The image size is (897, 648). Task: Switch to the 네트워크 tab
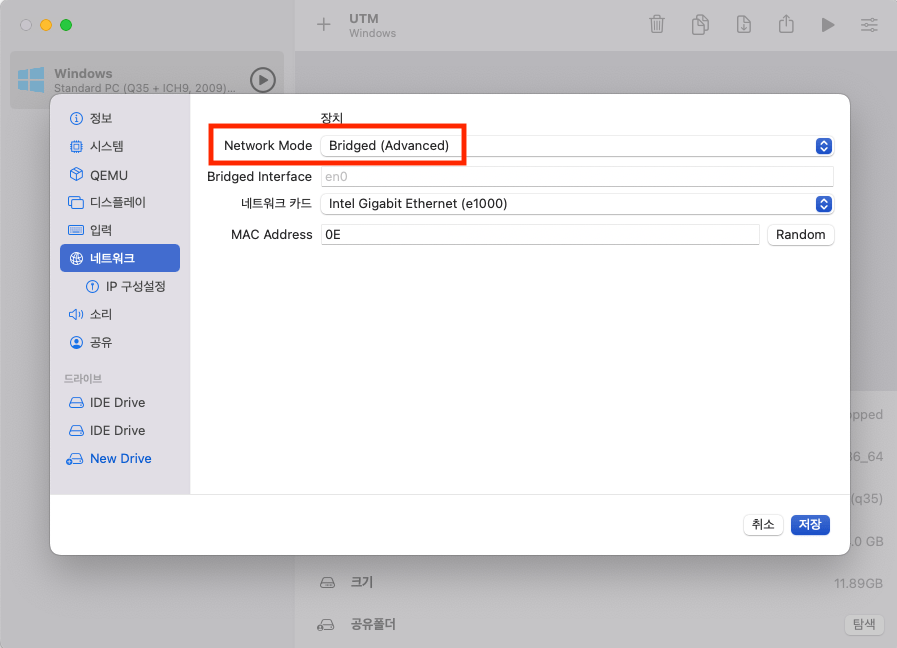[x=113, y=257]
